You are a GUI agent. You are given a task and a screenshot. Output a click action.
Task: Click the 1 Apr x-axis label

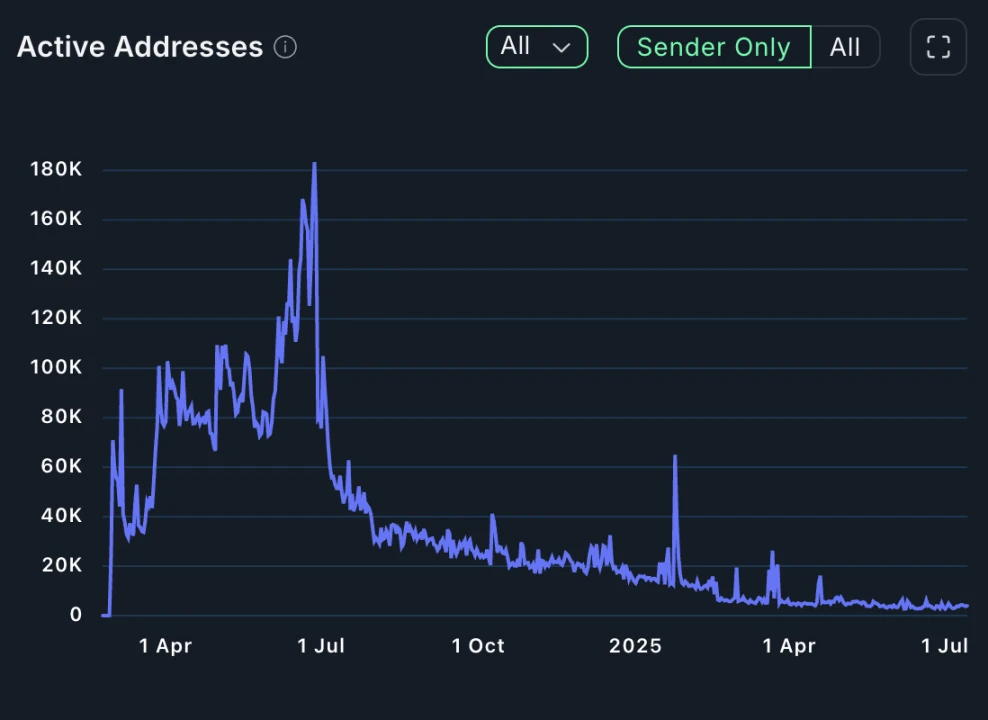(x=165, y=646)
